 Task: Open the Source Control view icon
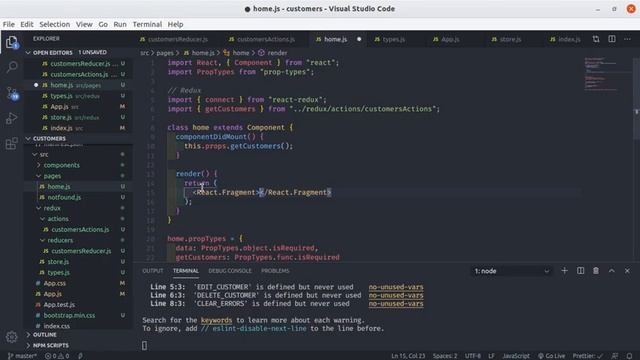[12, 93]
